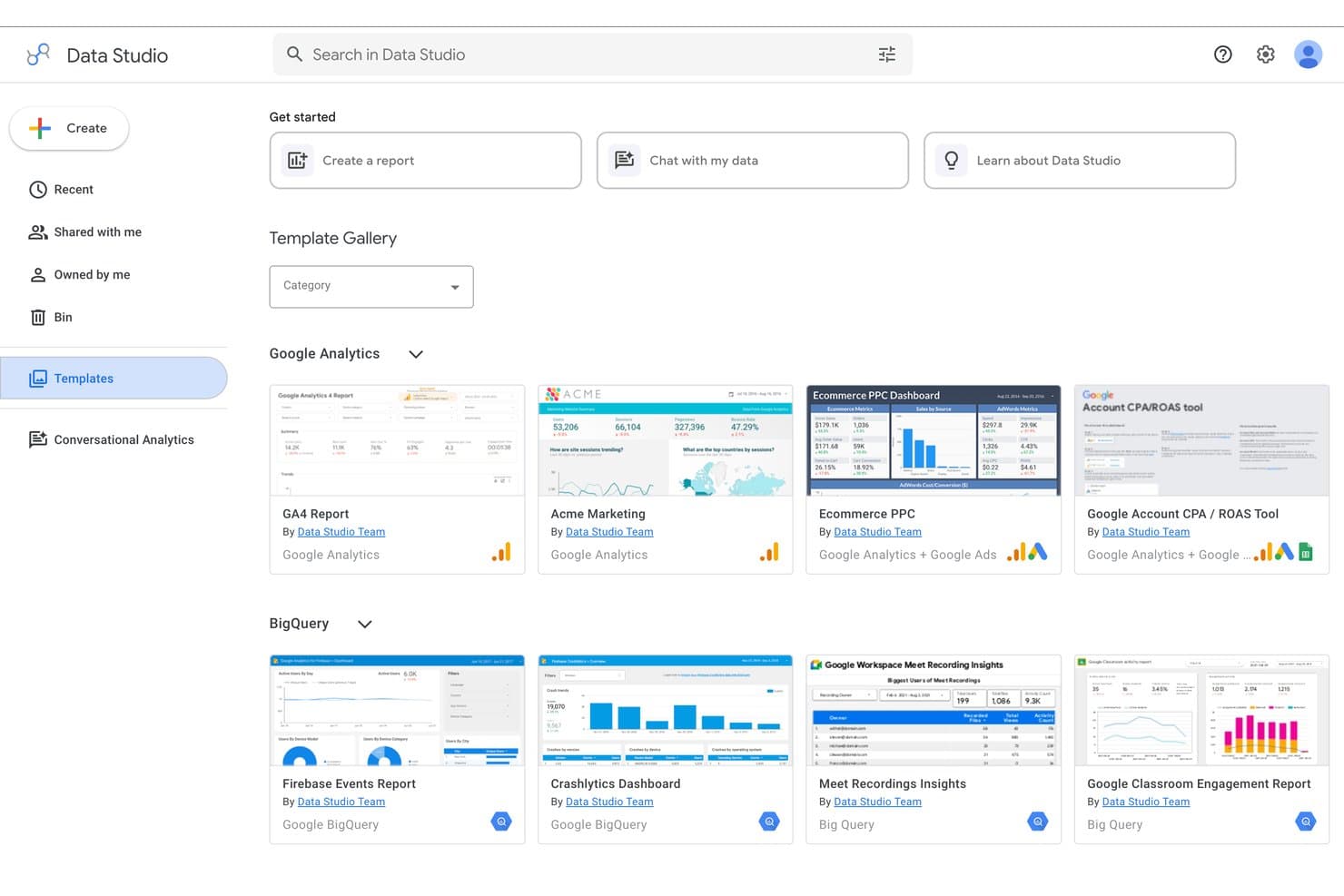
Task: Click the magnifier icon in the search bar
Action: [x=294, y=54]
